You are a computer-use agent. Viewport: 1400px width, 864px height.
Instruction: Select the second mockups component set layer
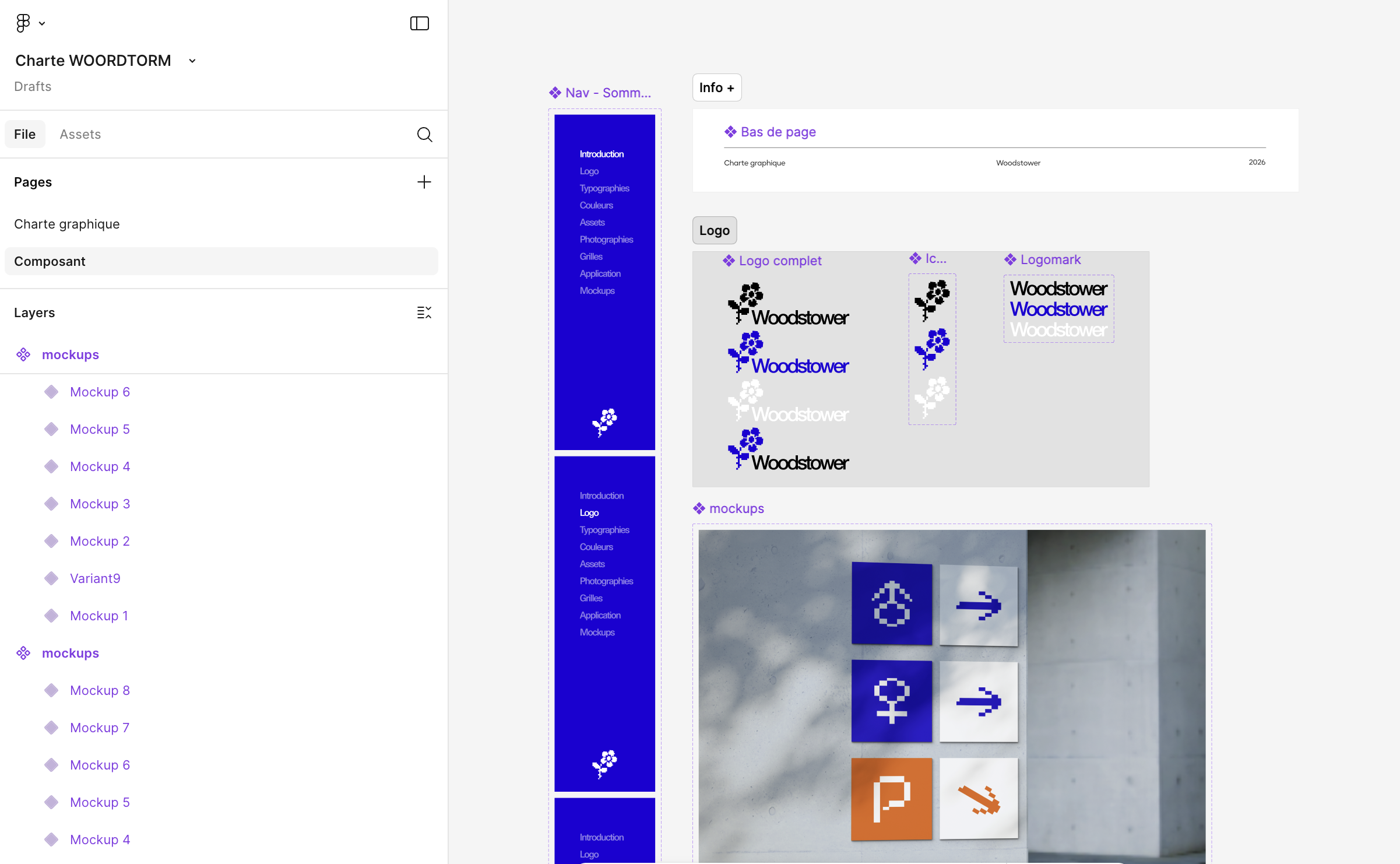(71, 653)
